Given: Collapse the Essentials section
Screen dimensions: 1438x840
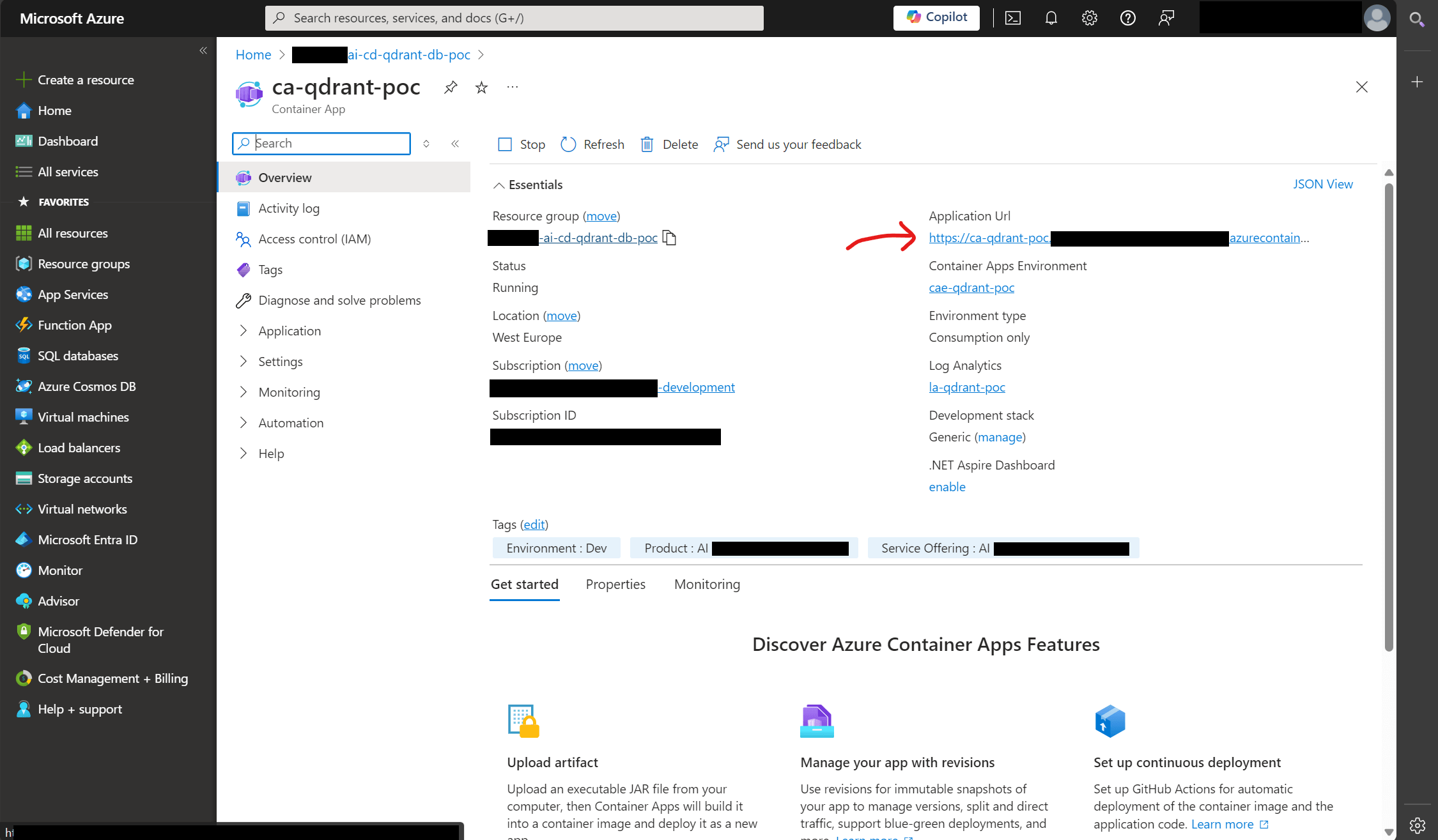Looking at the screenshot, I should [x=528, y=185].
